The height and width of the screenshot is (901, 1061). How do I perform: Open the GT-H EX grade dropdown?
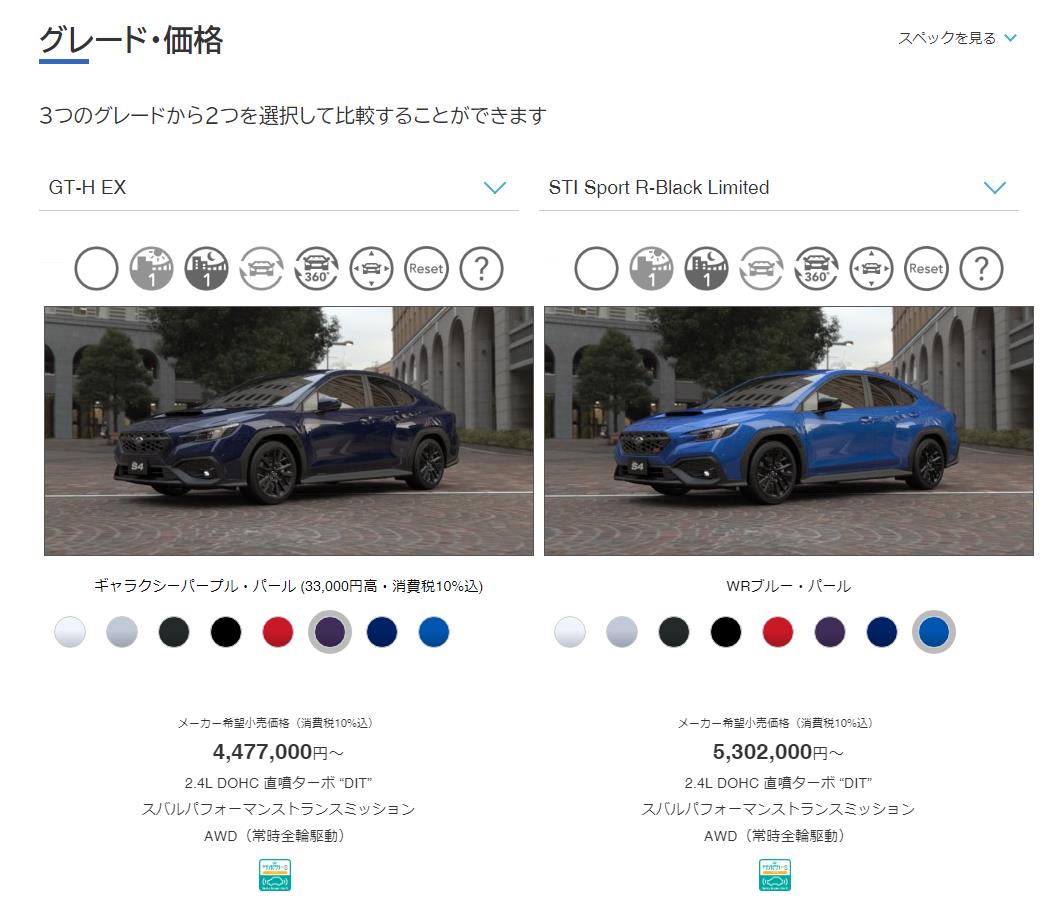pyautogui.click(x=279, y=187)
